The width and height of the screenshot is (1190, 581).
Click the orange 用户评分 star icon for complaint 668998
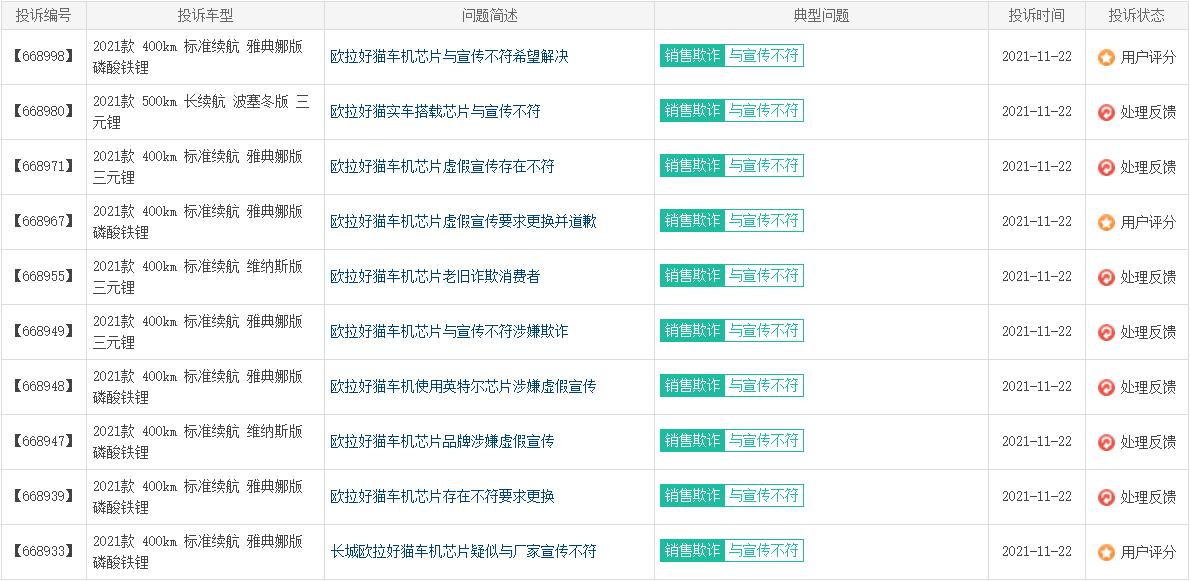click(x=1106, y=57)
